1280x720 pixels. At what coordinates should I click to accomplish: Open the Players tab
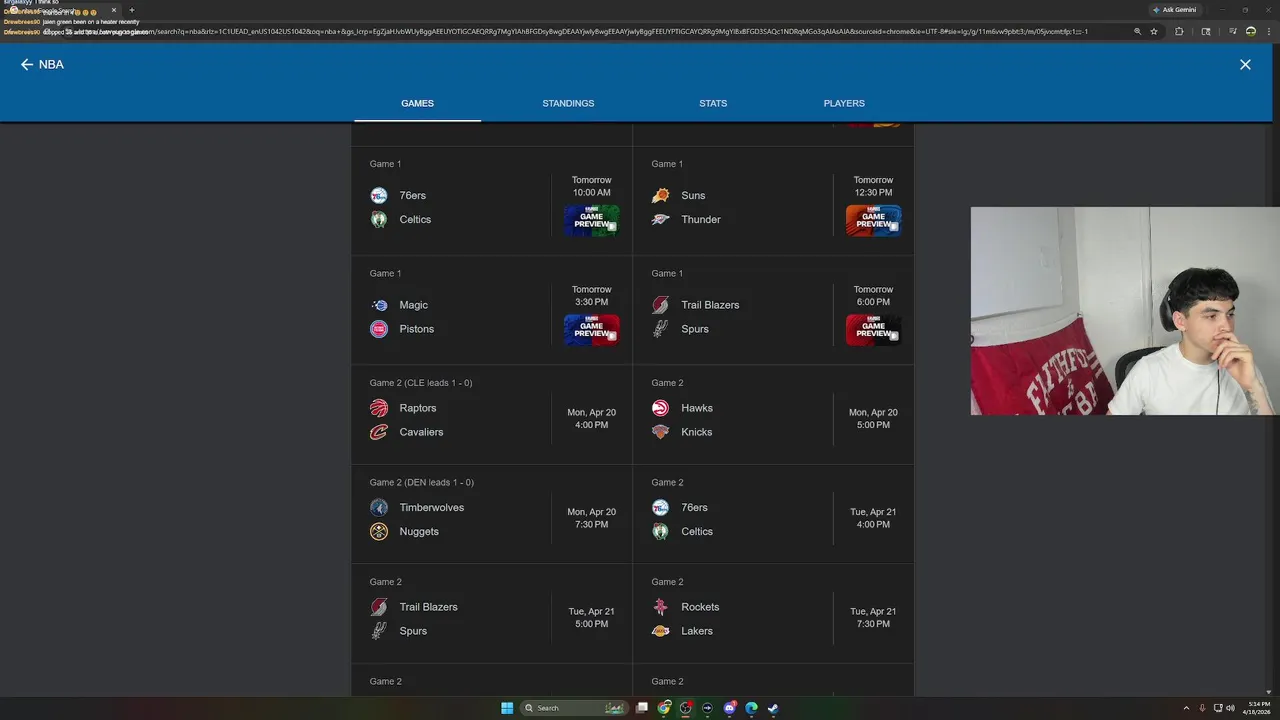point(844,103)
